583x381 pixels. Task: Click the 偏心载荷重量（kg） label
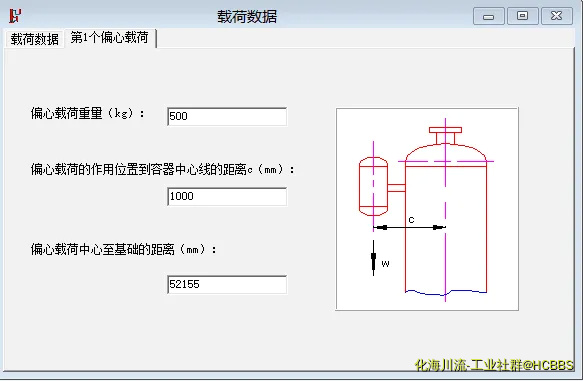(88, 113)
